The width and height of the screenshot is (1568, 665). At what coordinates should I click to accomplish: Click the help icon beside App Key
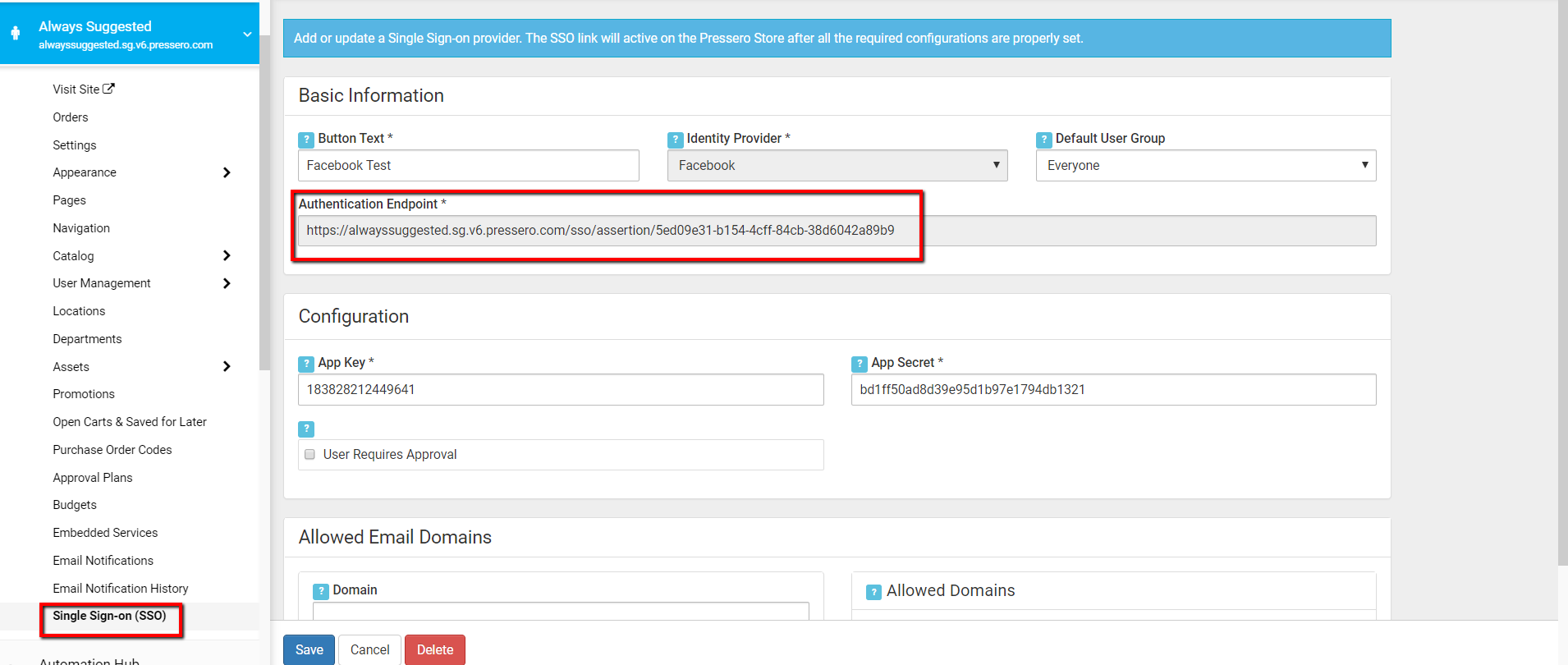(306, 364)
